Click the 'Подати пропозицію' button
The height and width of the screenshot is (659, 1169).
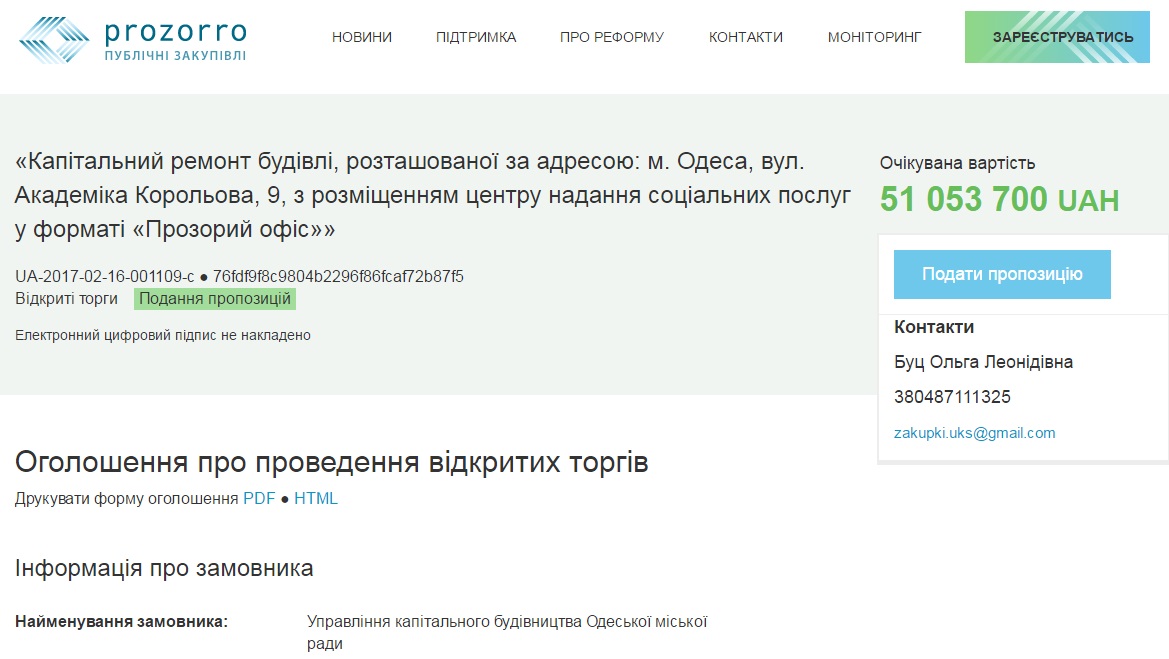coord(1002,274)
